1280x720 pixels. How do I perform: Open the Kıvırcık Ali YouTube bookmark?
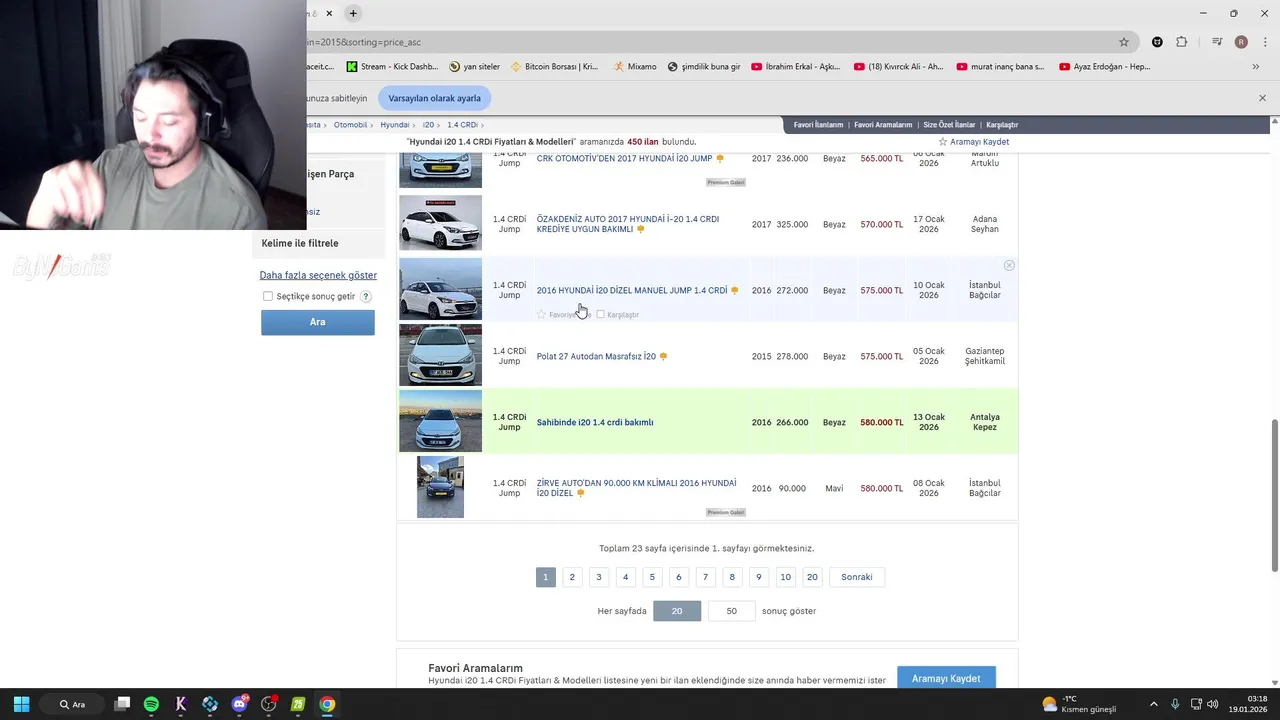point(898,67)
